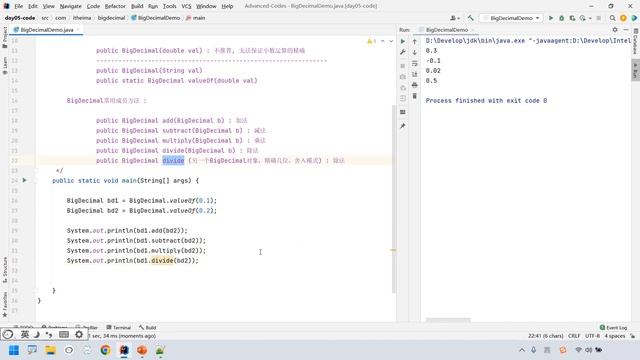Click the editor vertical scrollbar
The width and height of the screenshot is (640, 360).
pyautogui.click(x=393, y=199)
